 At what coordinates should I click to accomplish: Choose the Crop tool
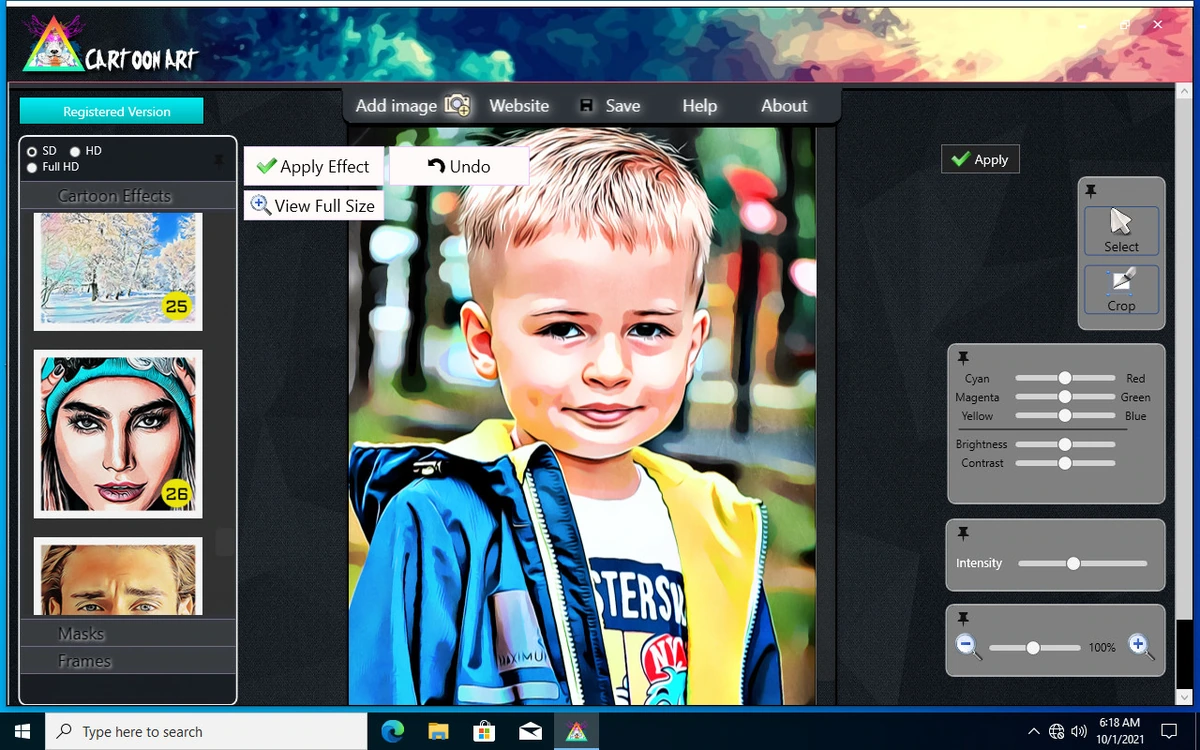[1121, 290]
